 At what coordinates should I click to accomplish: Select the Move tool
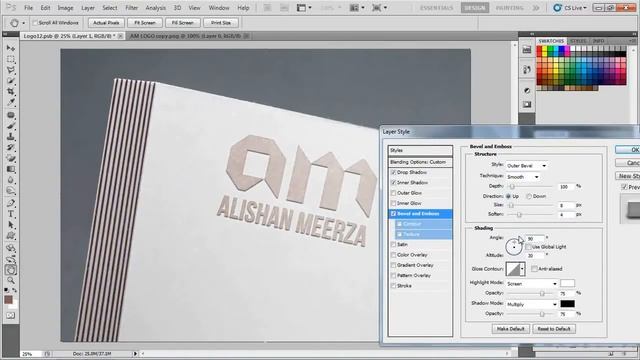(x=11, y=48)
